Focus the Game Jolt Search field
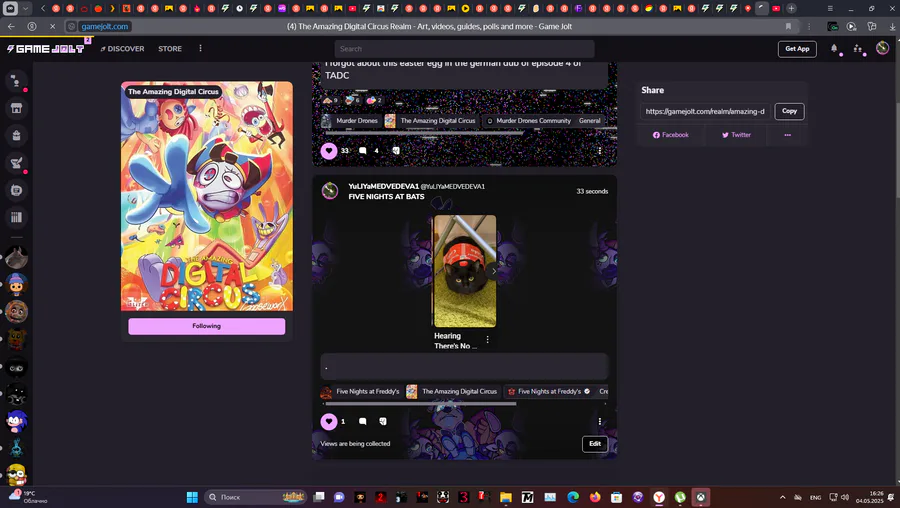Image resolution: width=900 pixels, height=508 pixels. point(464,49)
